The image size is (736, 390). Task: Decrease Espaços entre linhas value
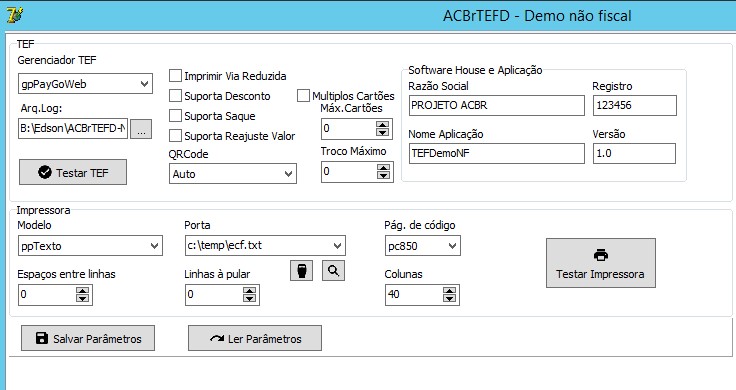82,298
